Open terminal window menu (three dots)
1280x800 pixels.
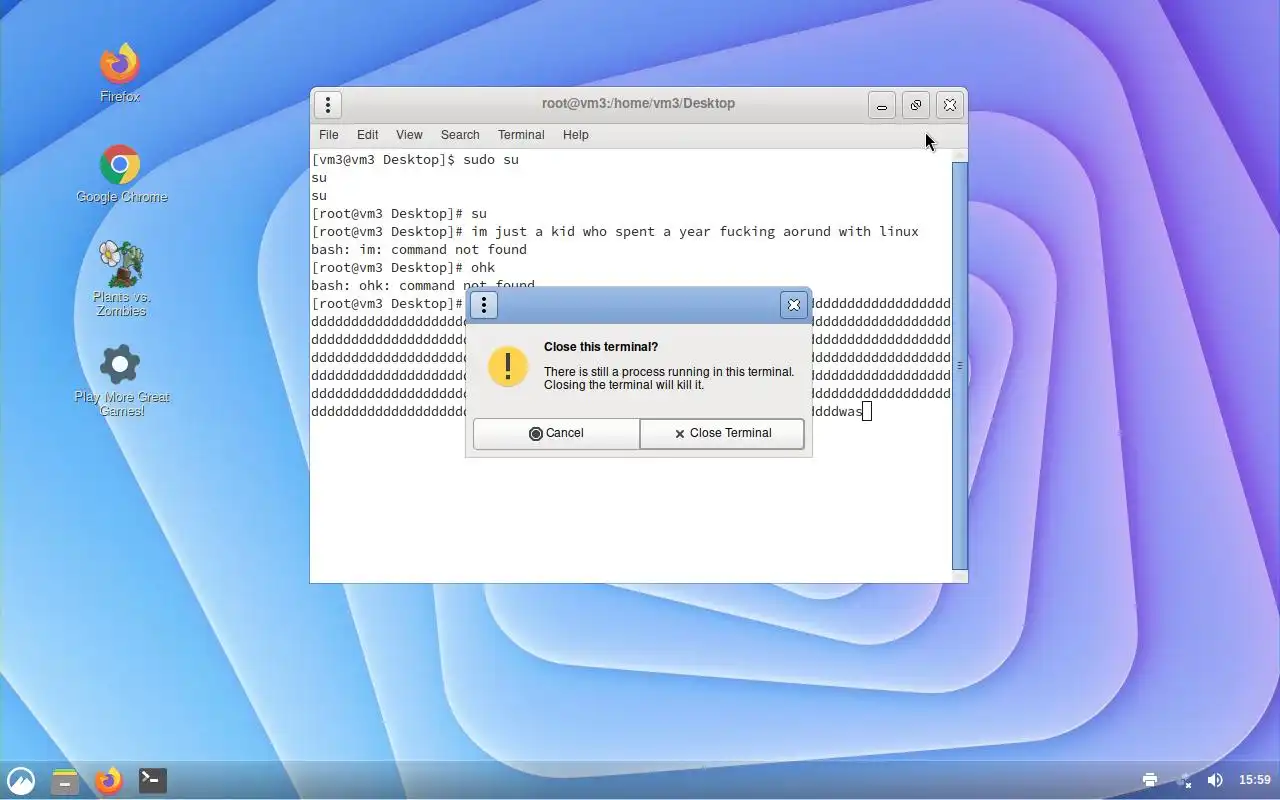tap(328, 104)
